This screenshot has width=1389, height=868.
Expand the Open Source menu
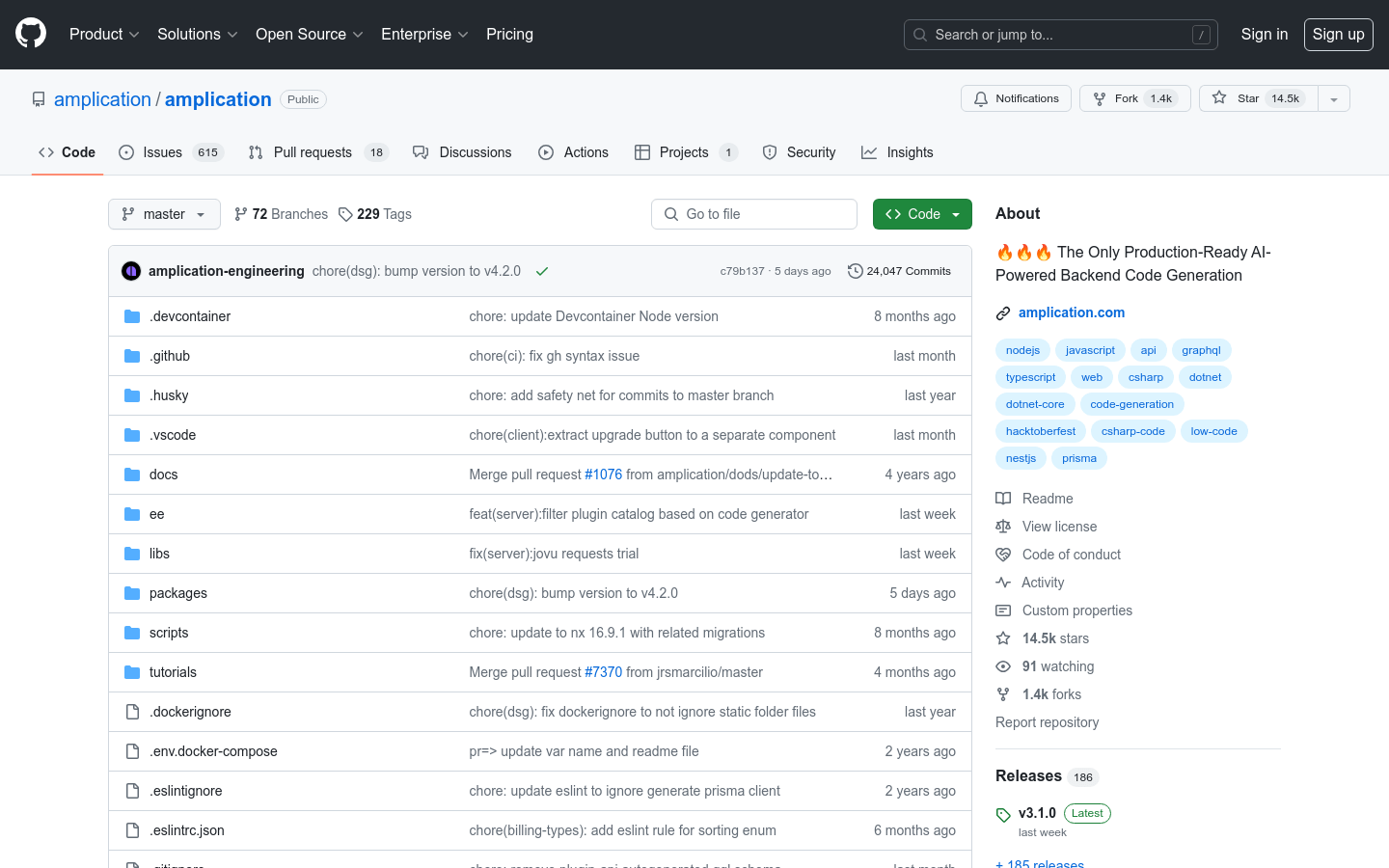click(x=310, y=34)
